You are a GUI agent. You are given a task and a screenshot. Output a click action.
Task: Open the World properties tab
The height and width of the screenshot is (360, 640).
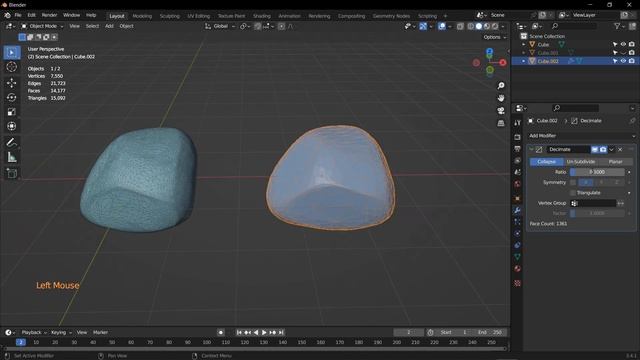[x=518, y=184]
